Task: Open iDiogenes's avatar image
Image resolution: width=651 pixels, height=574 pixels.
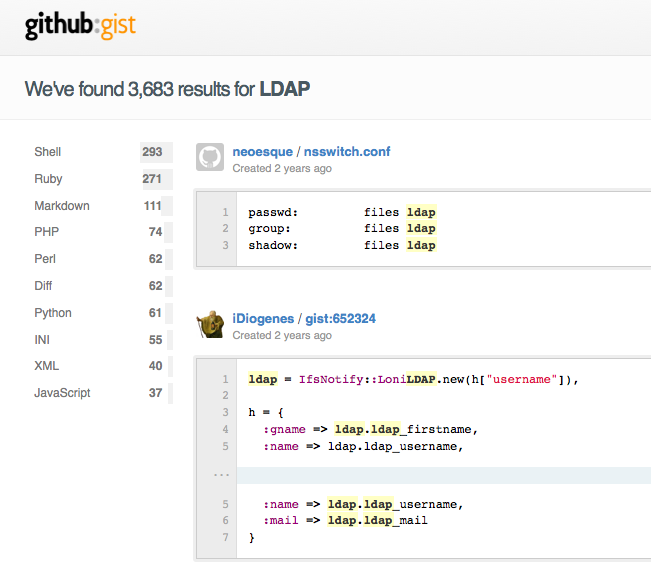Action: 210,324
